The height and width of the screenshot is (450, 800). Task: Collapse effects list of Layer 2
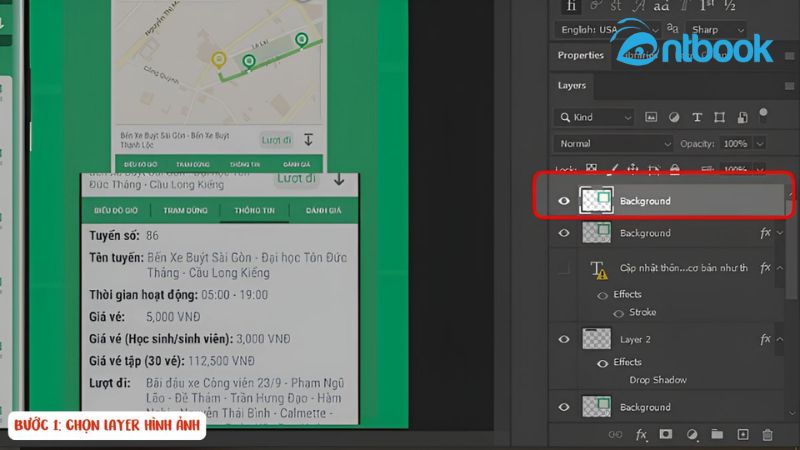[780, 339]
